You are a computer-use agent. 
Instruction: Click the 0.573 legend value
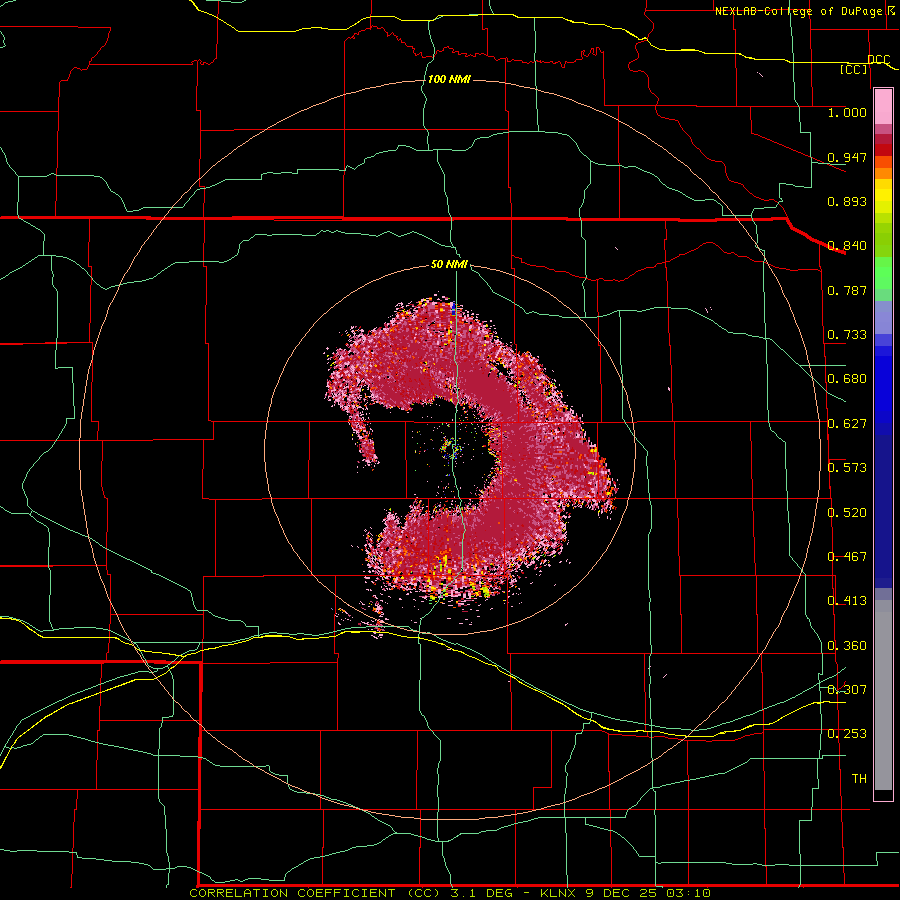tap(847, 468)
